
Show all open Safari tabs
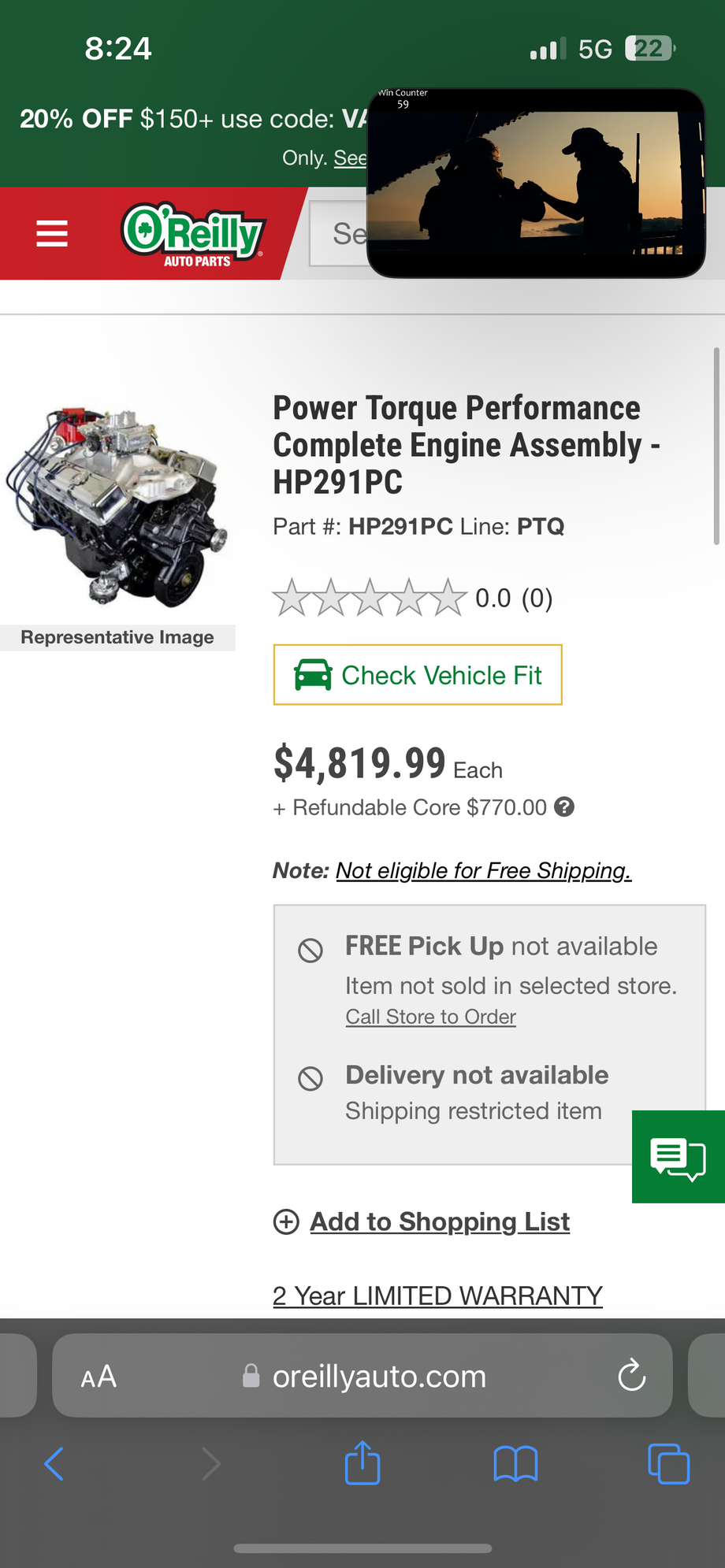point(668,1464)
